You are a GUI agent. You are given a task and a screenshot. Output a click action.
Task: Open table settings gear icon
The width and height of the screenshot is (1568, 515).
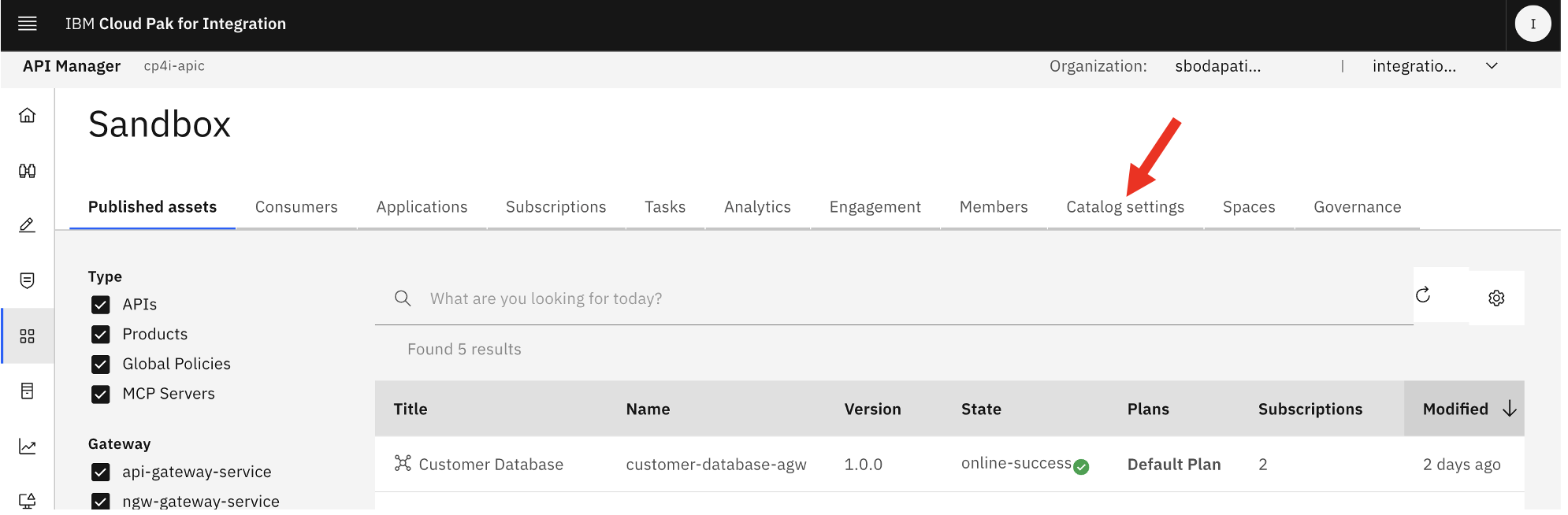[x=1496, y=298]
